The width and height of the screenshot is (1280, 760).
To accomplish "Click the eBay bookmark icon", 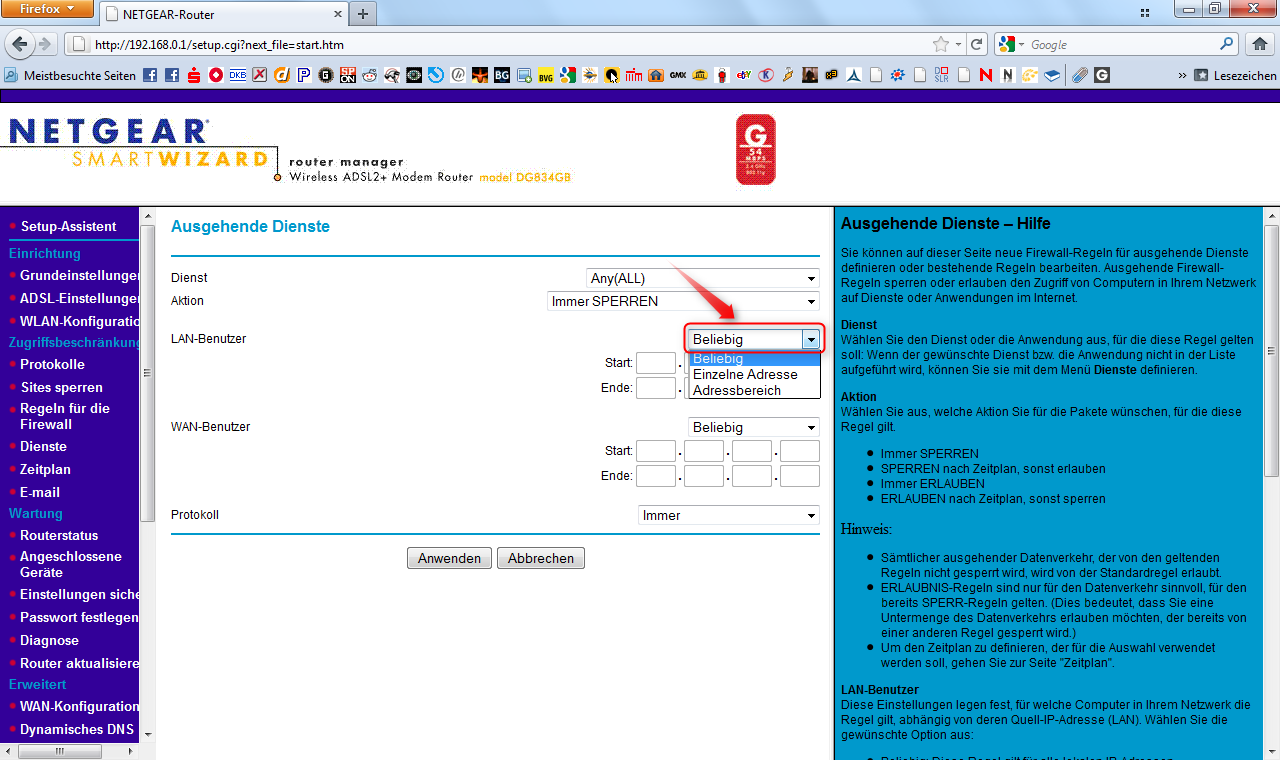I will pyautogui.click(x=744, y=75).
